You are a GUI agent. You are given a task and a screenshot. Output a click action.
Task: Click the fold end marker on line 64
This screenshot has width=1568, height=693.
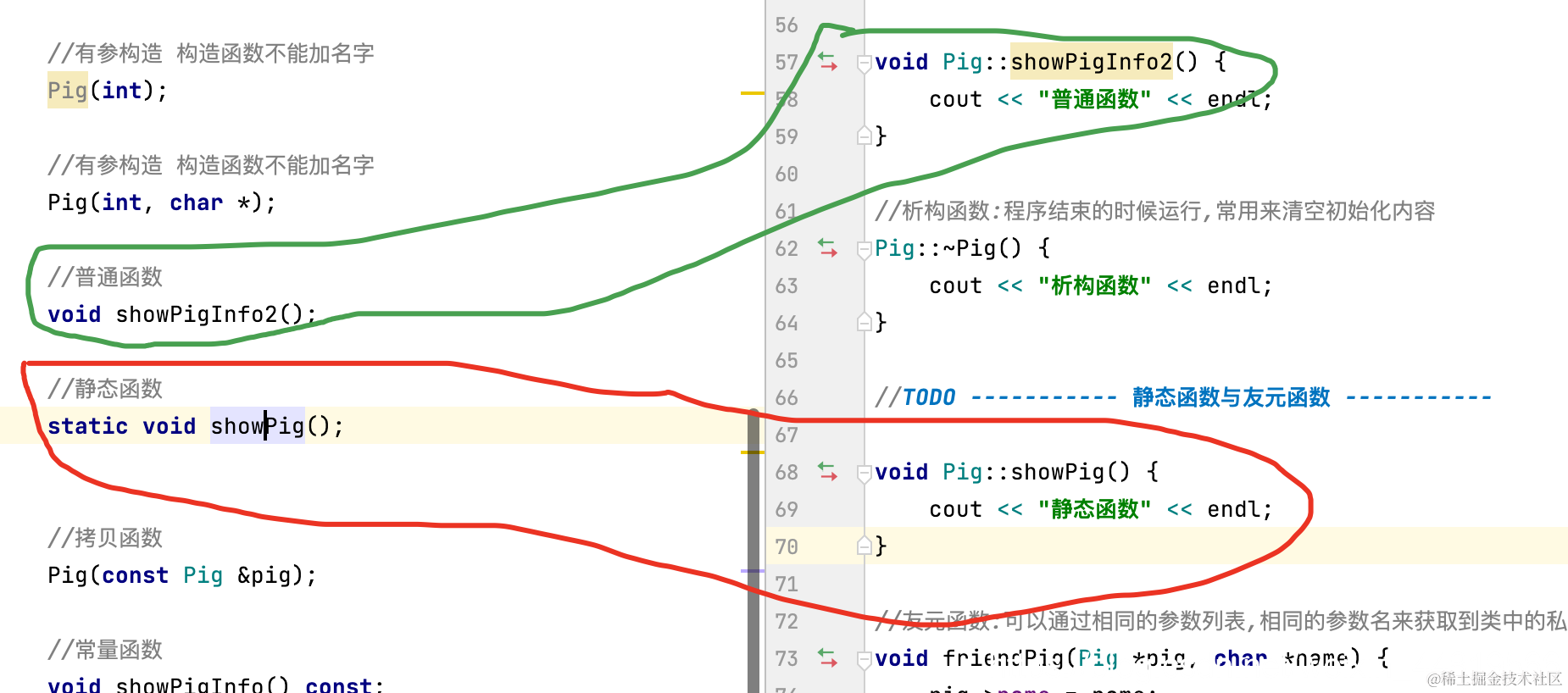[864, 322]
